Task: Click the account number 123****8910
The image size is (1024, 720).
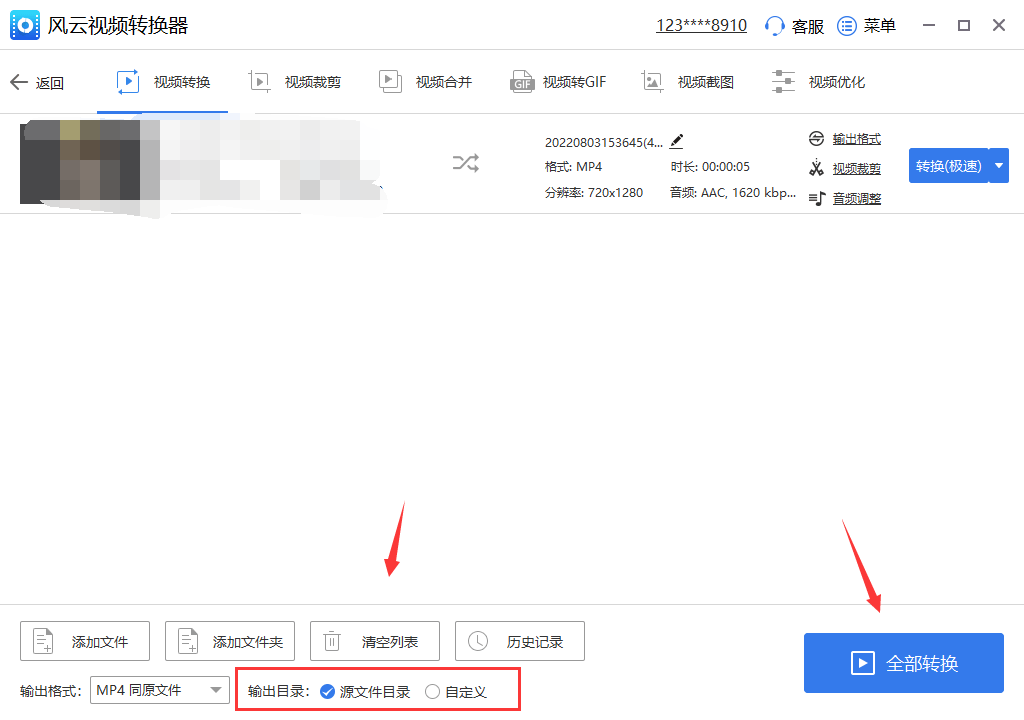Action: [x=701, y=25]
